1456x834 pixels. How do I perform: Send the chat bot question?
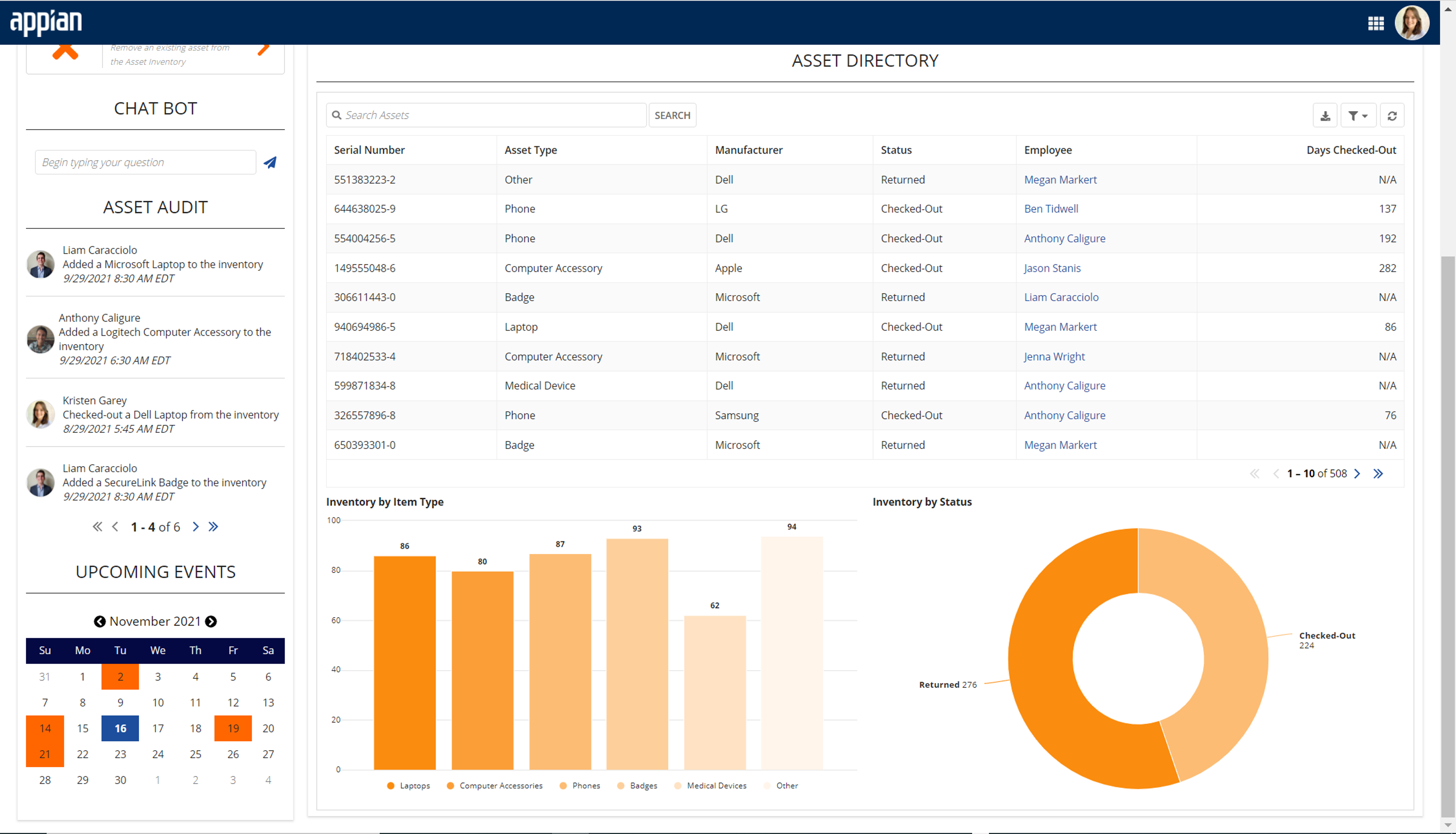[270, 163]
